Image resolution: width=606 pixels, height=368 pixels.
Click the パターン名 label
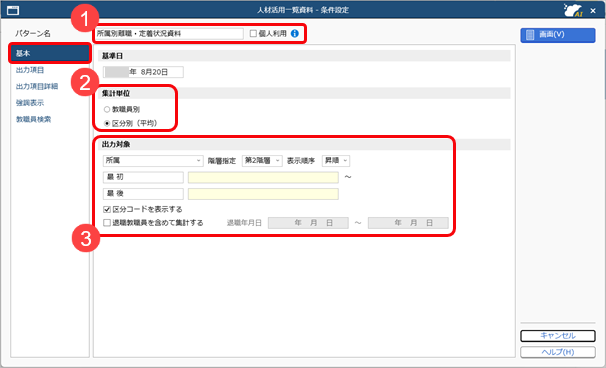[x=33, y=34]
